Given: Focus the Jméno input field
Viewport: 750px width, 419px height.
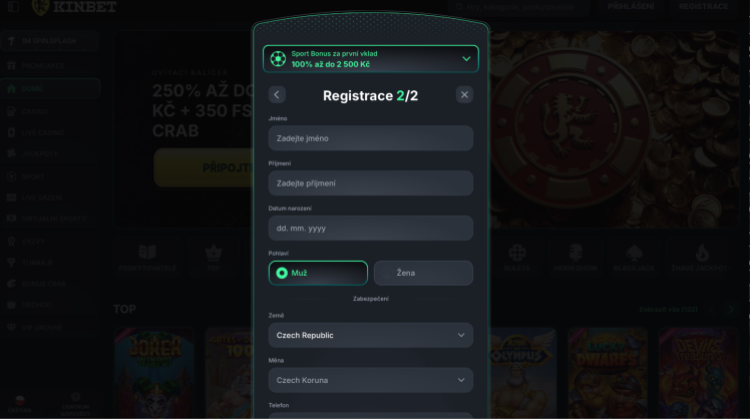Looking at the screenshot, I should (x=371, y=138).
